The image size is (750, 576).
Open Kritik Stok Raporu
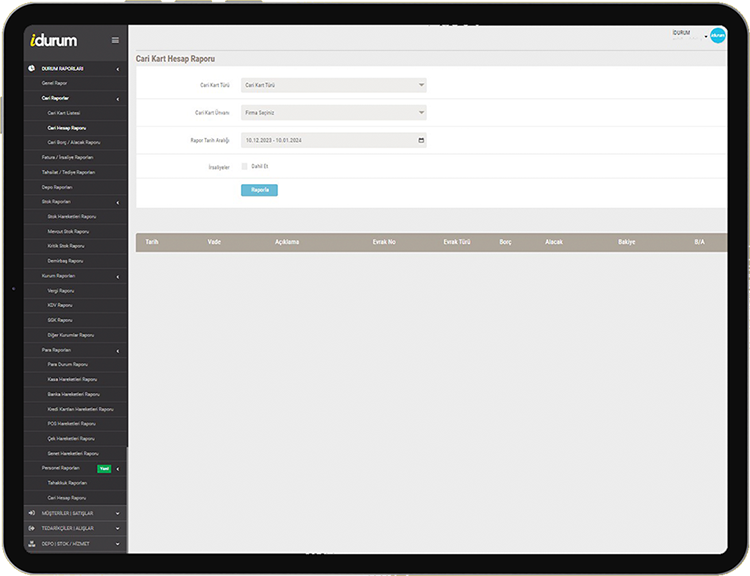click(66, 246)
